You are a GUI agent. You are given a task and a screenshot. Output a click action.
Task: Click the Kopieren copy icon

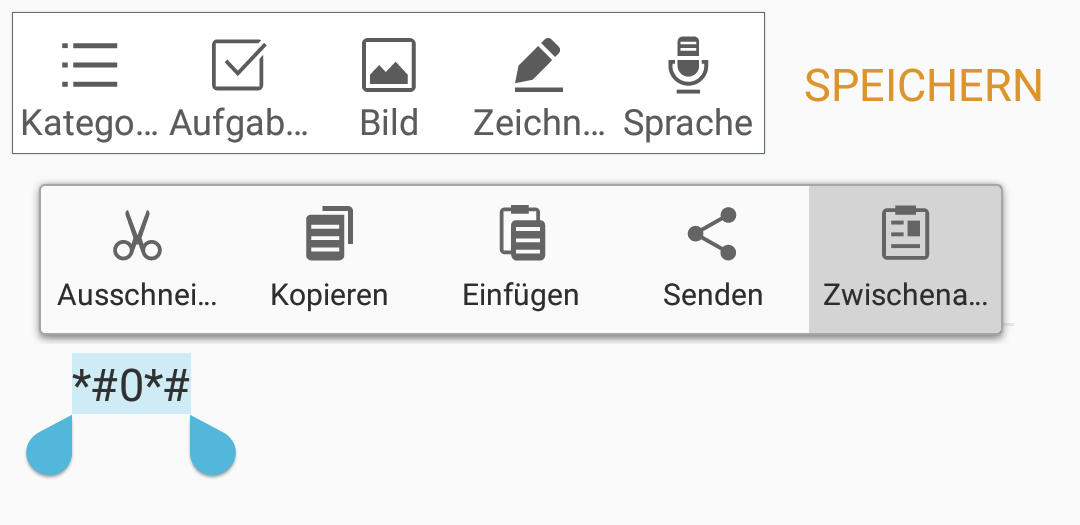click(329, 234)
